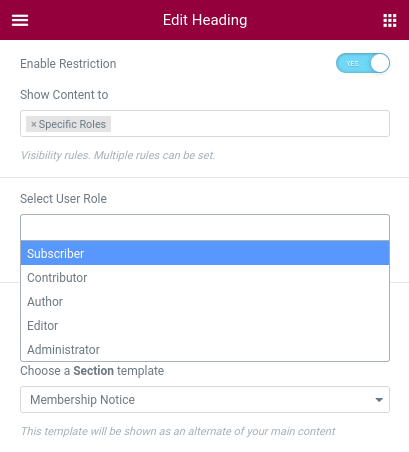
Task: Click the Enable Restriction label
Action: tap(68, 64)
